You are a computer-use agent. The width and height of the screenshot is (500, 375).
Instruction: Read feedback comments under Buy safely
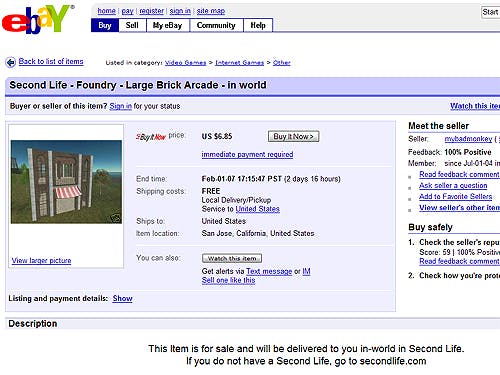click(459, 261)
